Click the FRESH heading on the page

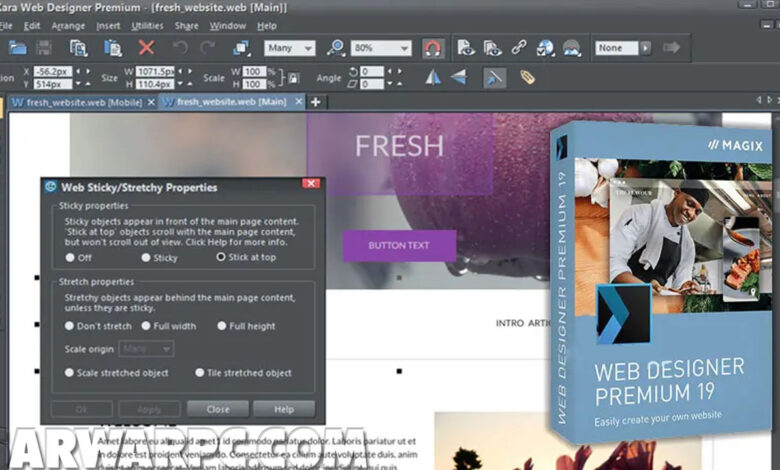click(399, 146)
